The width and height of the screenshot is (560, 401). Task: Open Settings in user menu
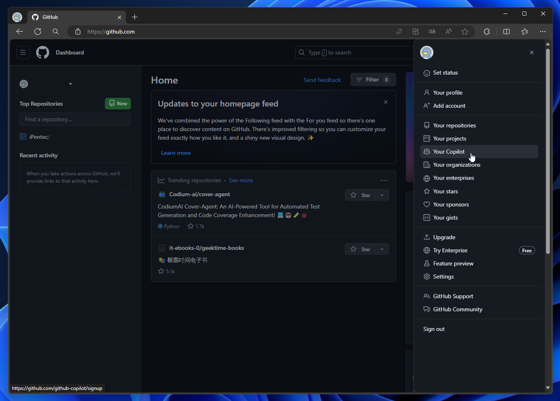[479, 277]
